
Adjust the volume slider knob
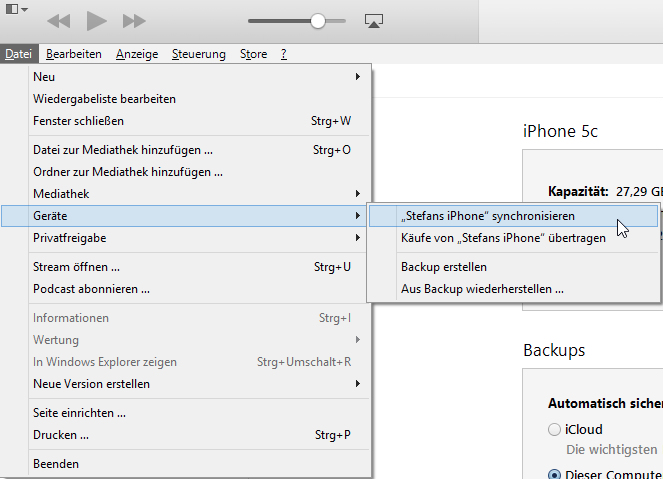click(x=318, y=21)
